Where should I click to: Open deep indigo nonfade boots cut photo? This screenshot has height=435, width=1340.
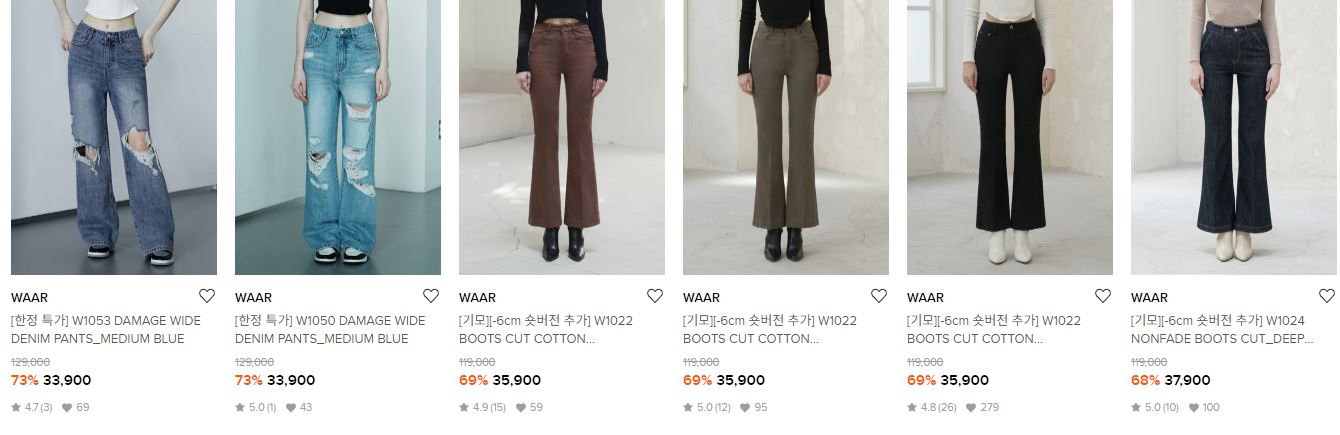click(1234, 137)
